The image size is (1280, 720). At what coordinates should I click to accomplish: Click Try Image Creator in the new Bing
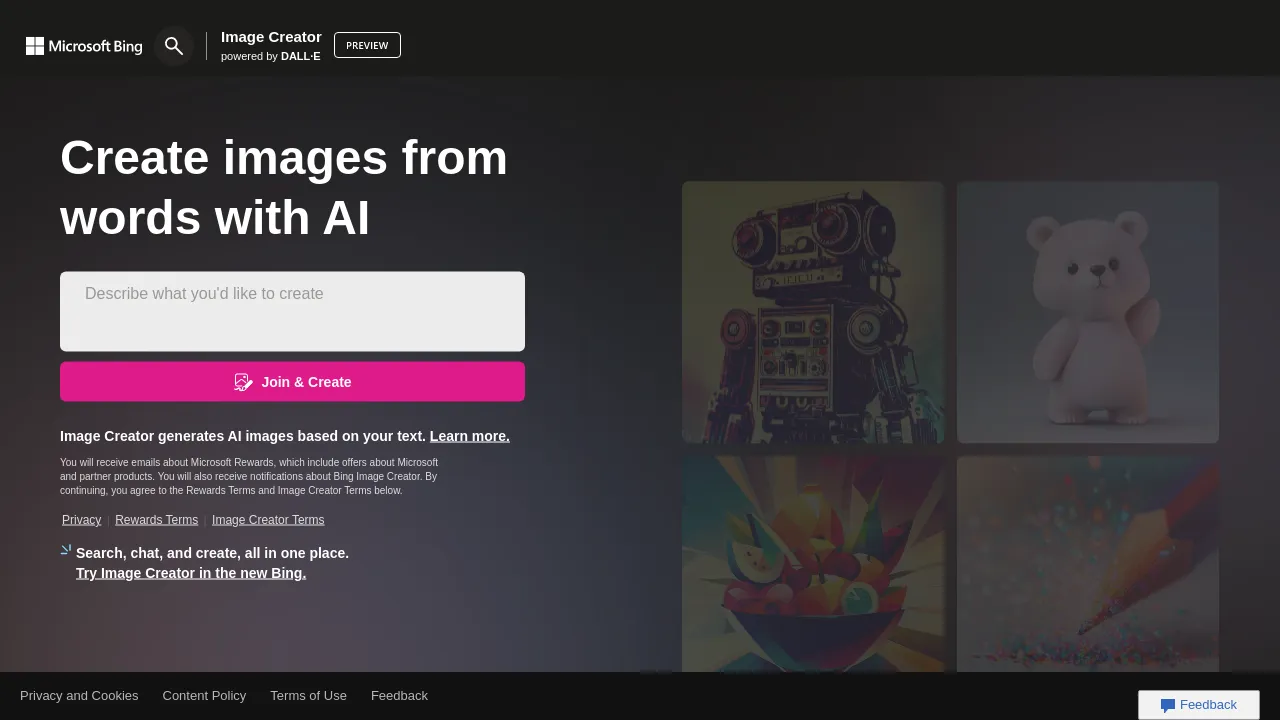(190, 573)
